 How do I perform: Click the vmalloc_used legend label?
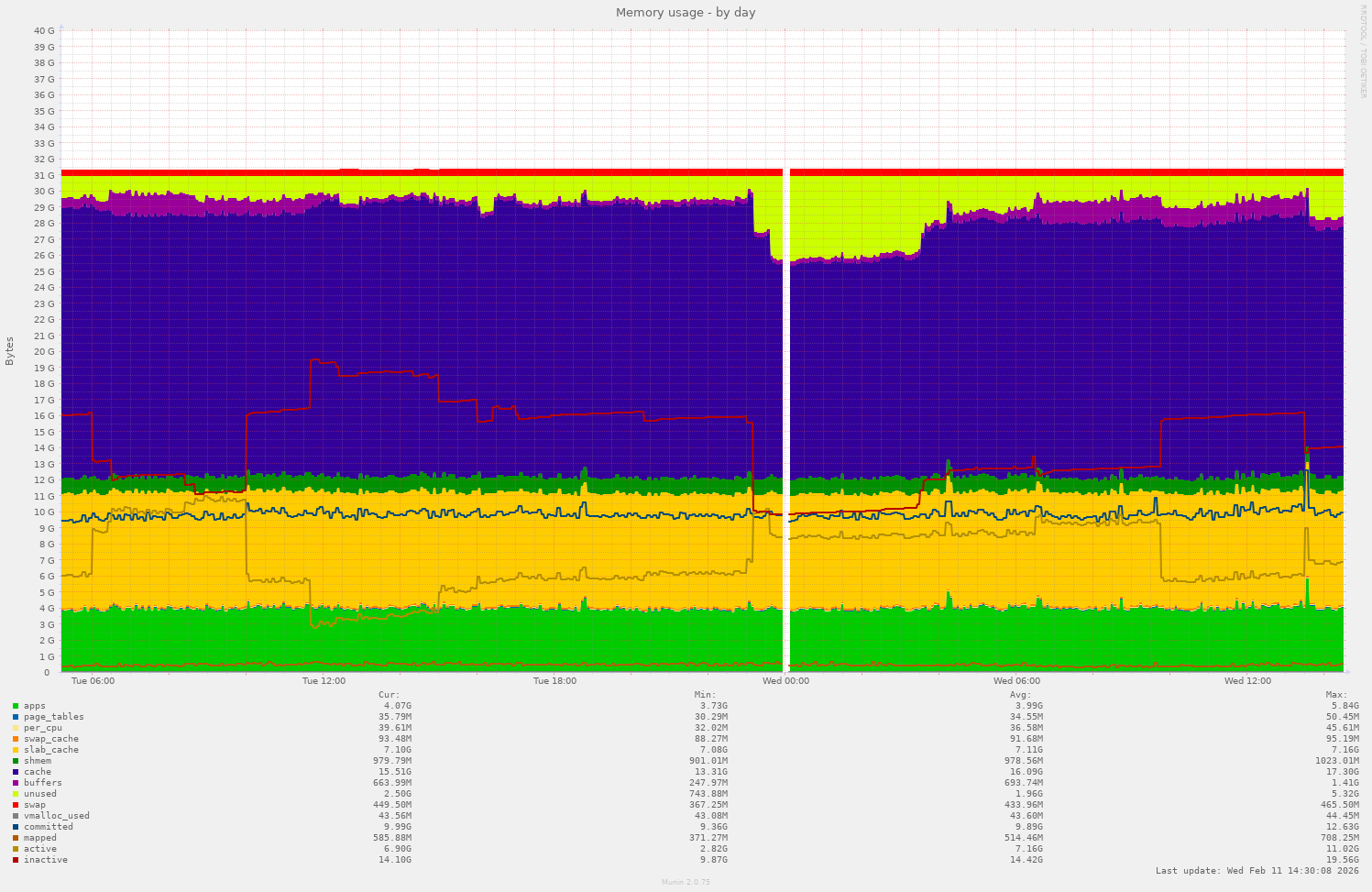pyautogui.click(x=57, y=816)
